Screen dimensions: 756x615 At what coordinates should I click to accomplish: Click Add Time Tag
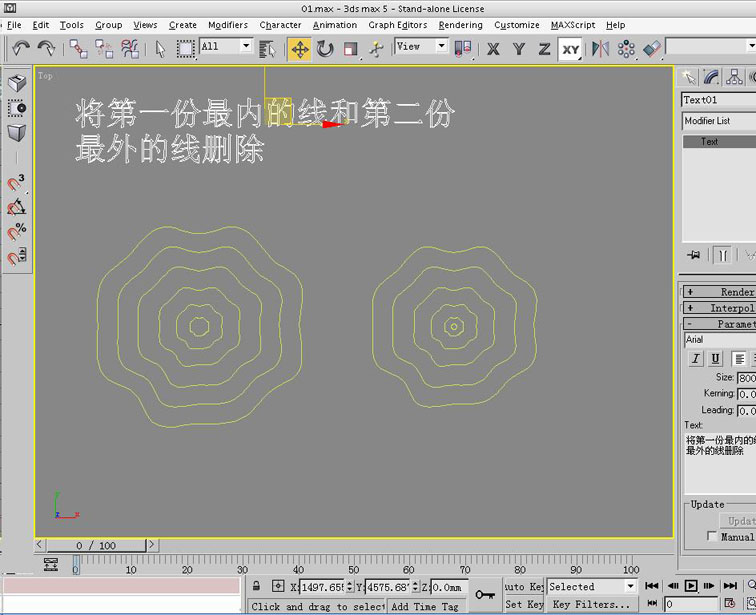424,606
